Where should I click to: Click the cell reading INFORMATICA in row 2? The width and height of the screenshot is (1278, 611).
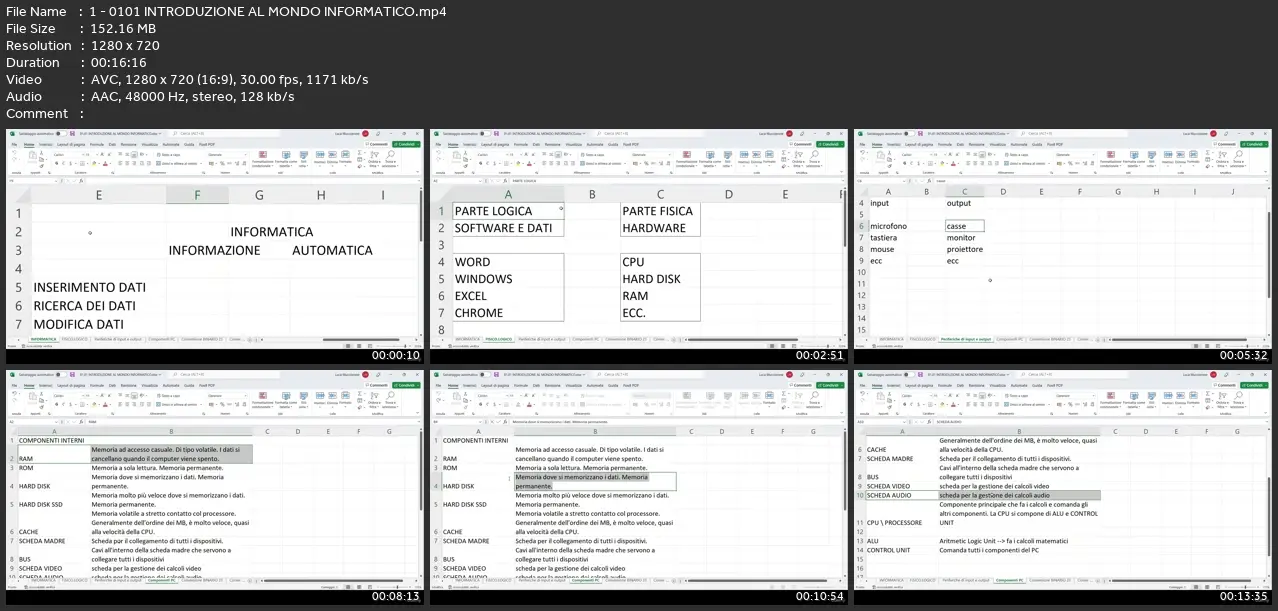click(271, 231)
